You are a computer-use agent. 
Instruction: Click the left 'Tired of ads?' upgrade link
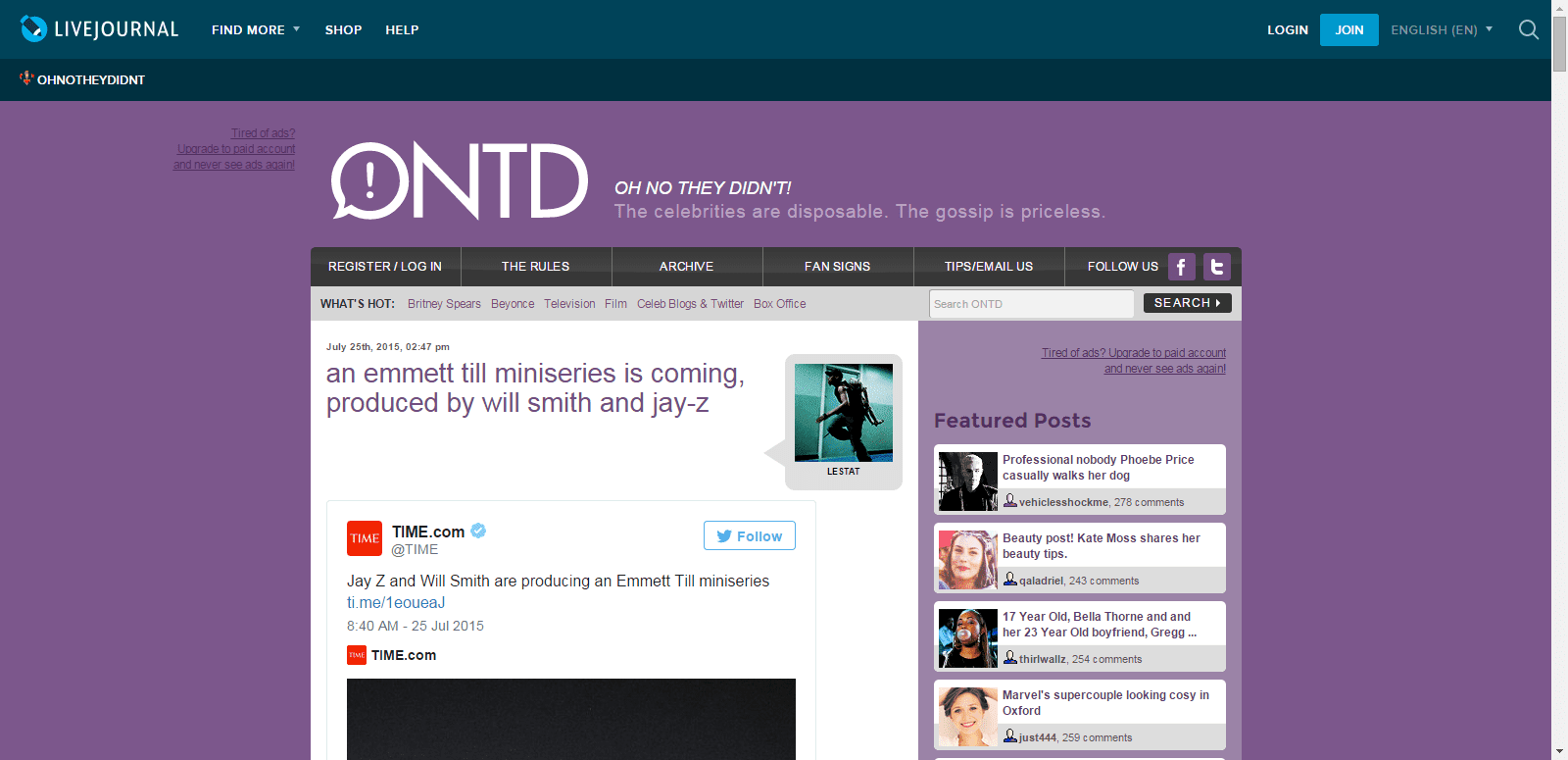pyautogui.click(x=234, y=149)
